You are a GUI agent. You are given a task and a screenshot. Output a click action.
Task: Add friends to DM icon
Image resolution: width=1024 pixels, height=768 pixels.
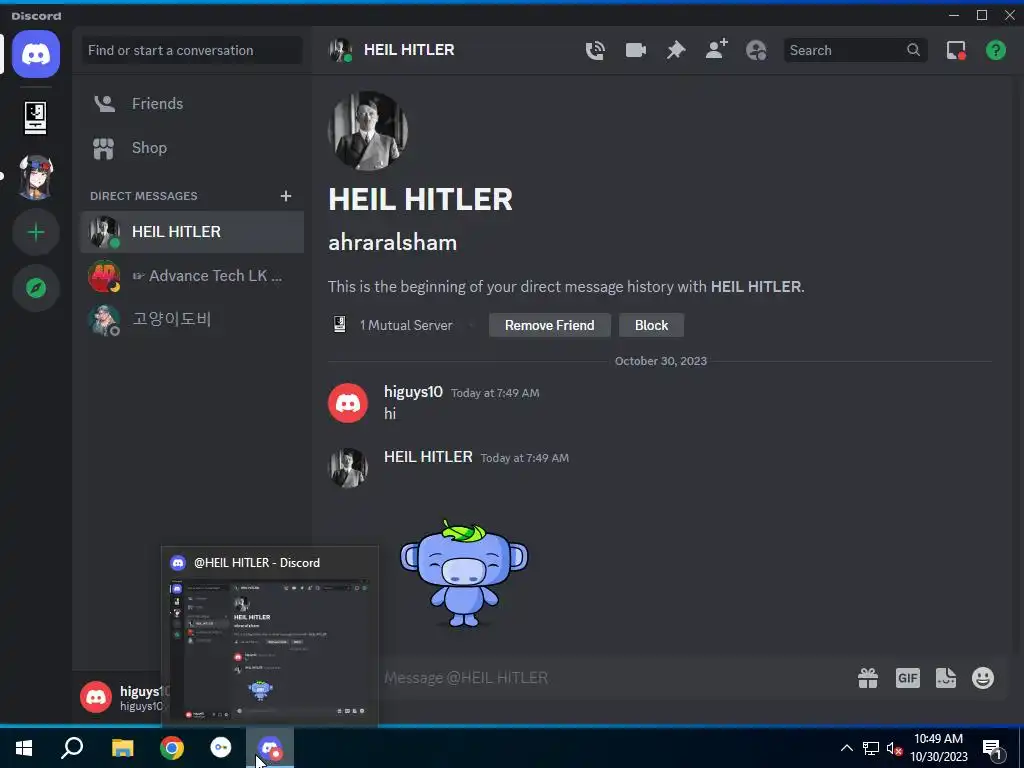tap(716, 50)
